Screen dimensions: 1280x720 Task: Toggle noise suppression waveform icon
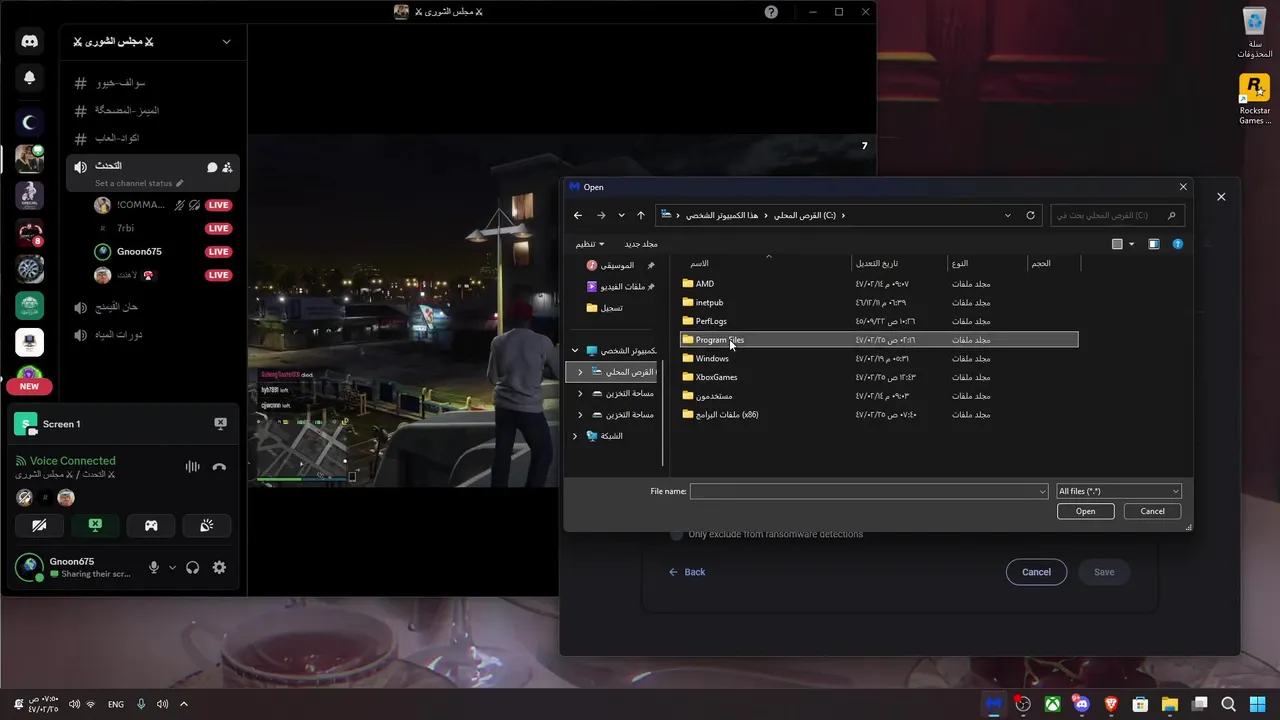click(192, 467)
